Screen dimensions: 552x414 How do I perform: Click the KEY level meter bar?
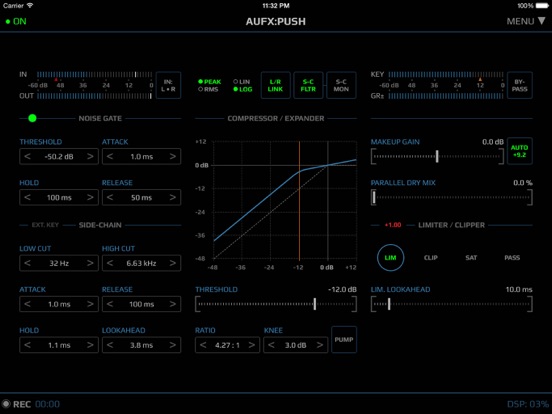tap(446, 75)
